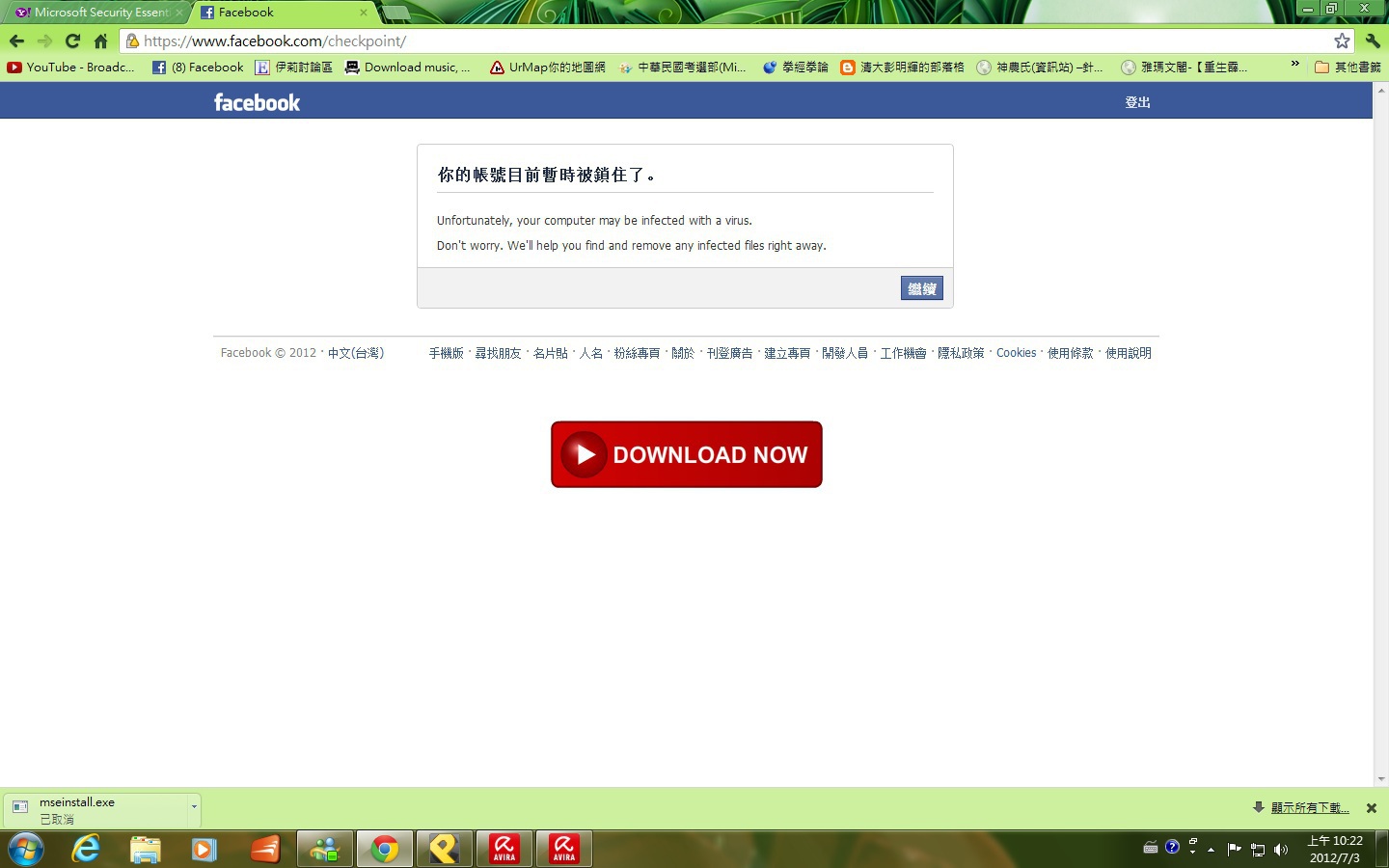Open 尋找朋友 footer link
The height and width of the screenshot is (868, 1389).
pos(498,353)
